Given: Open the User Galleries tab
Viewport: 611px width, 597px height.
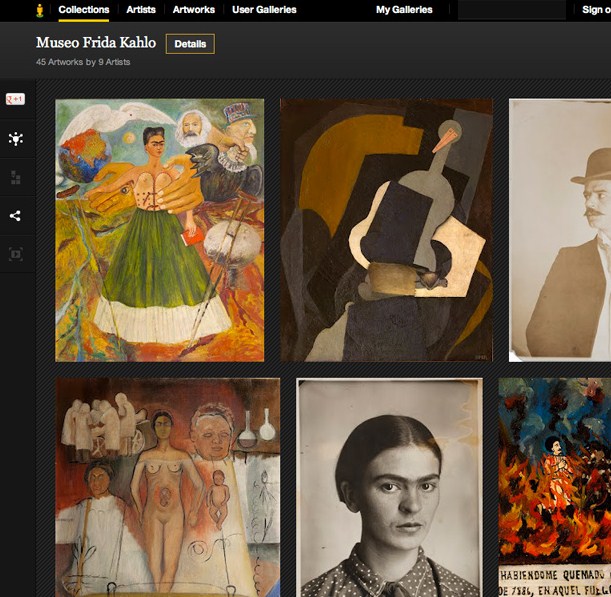Looking at the screenshot, I should 264,10.
